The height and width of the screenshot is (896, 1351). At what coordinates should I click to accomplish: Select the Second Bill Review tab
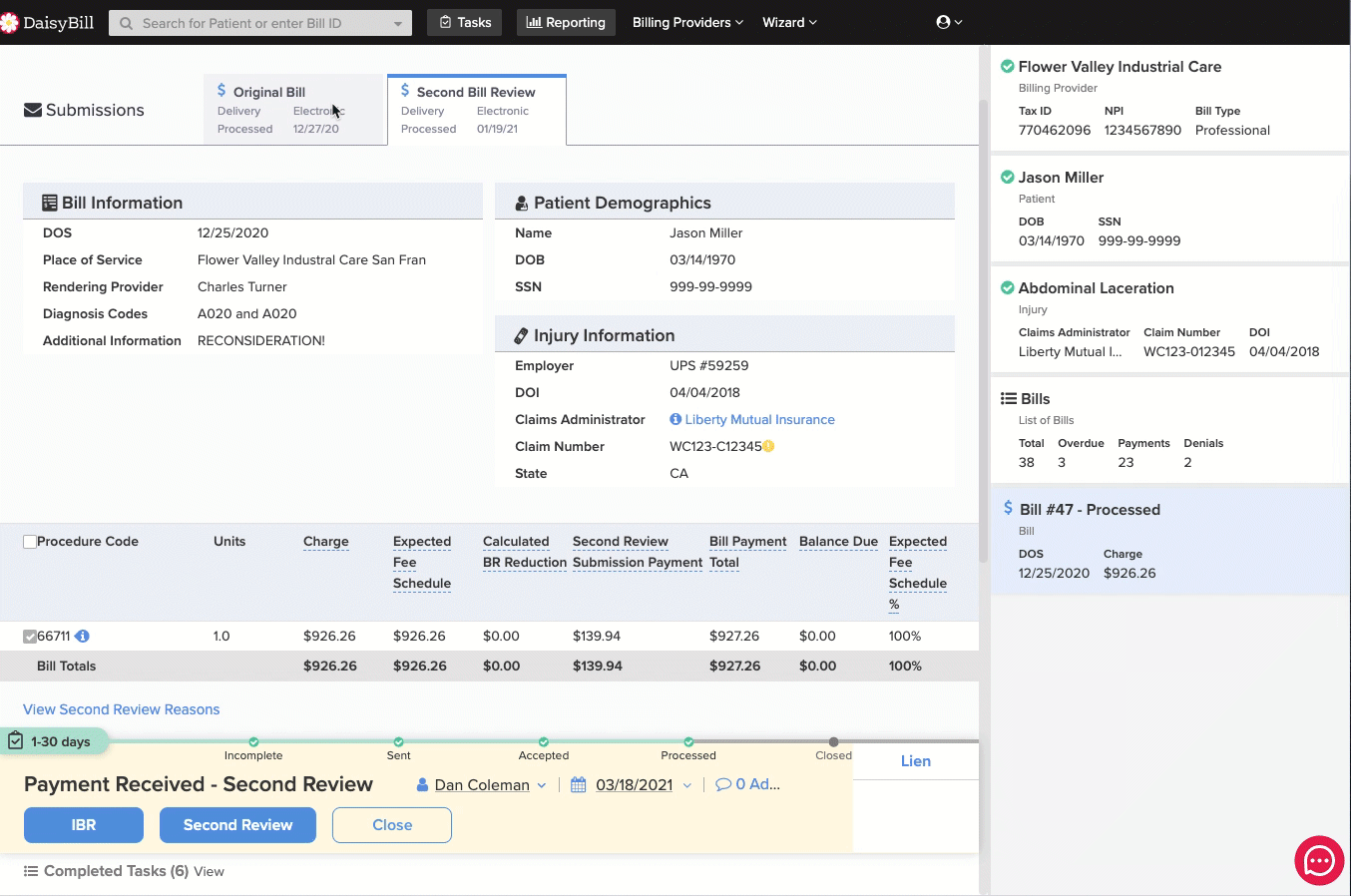point(477,110)
